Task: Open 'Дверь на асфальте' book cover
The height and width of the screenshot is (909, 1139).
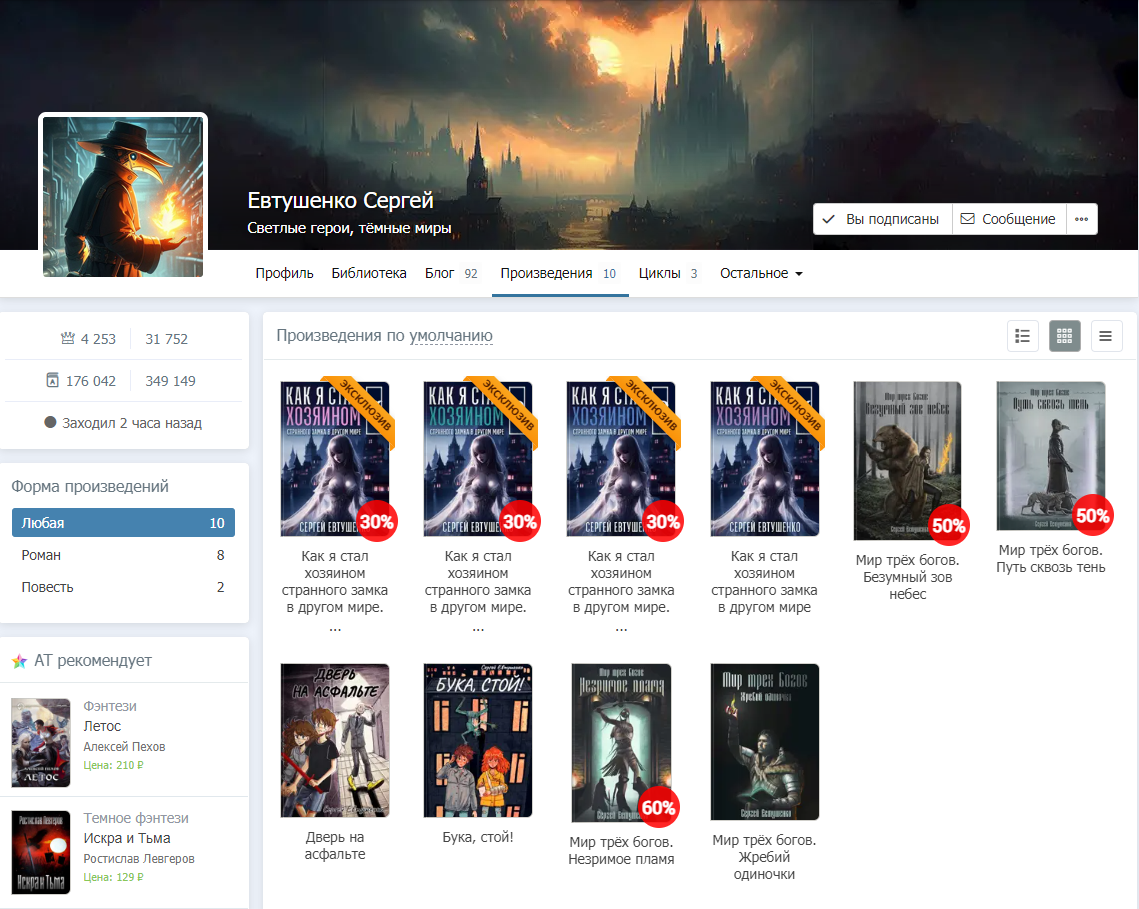Action: tap(335, 740)
